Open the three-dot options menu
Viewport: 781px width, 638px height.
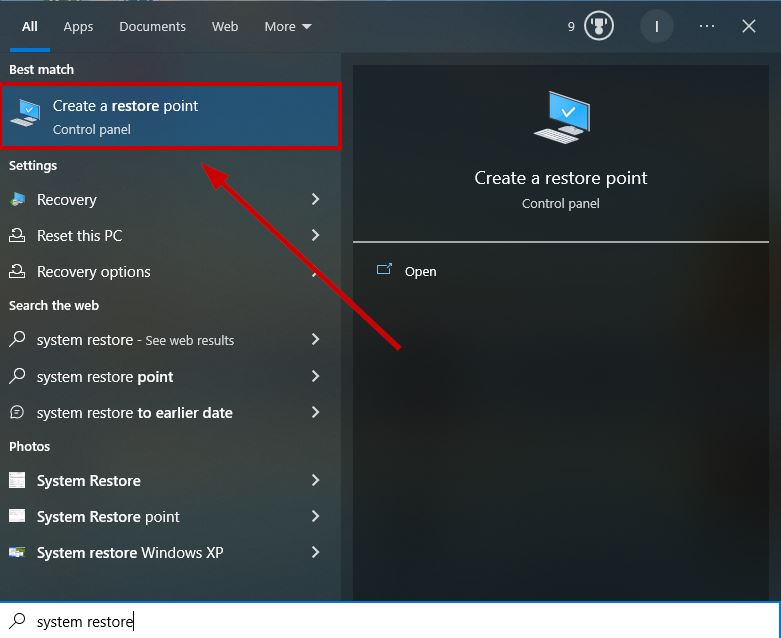pos(707,26)
